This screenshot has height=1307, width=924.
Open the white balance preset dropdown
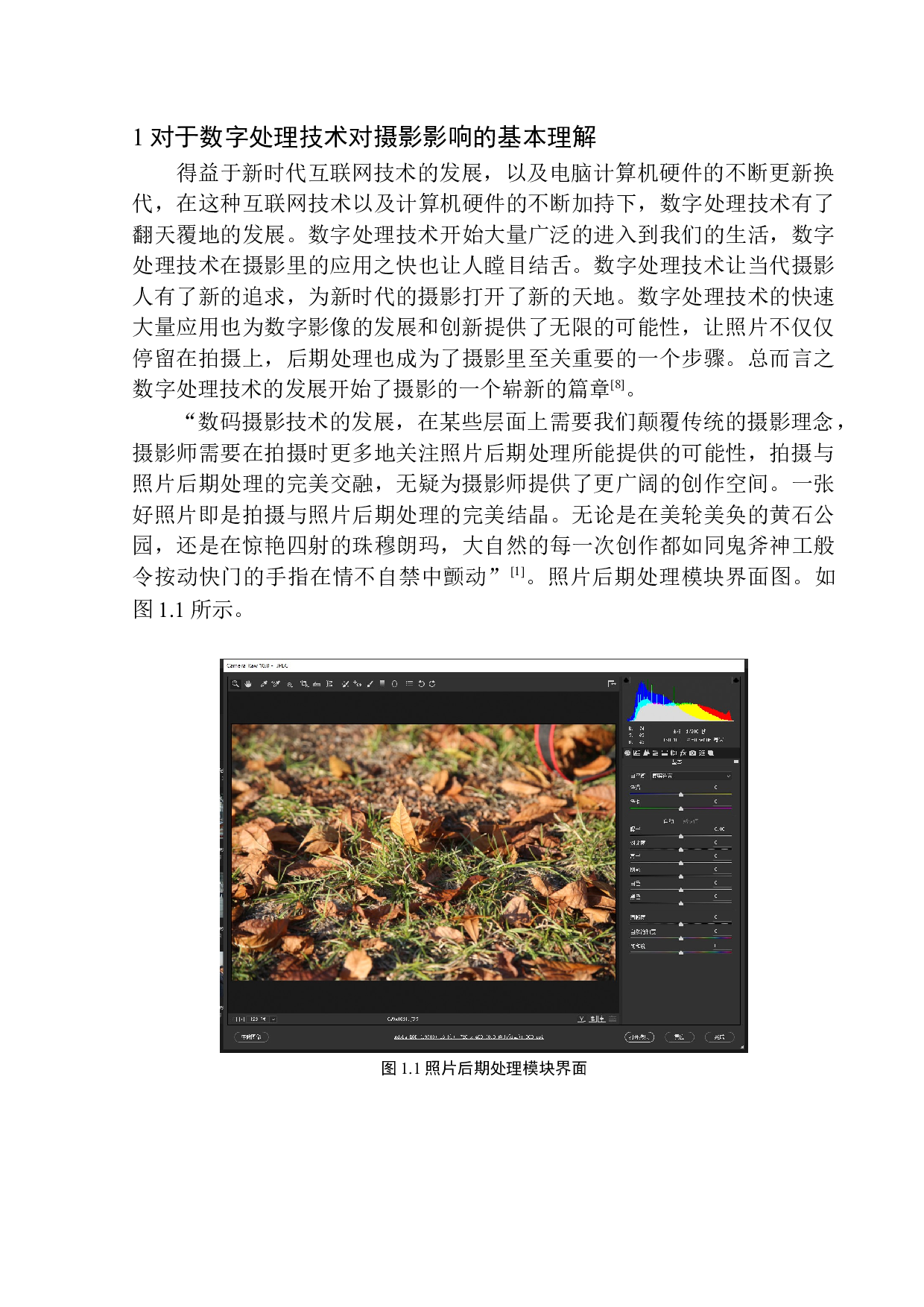(691, 776)
